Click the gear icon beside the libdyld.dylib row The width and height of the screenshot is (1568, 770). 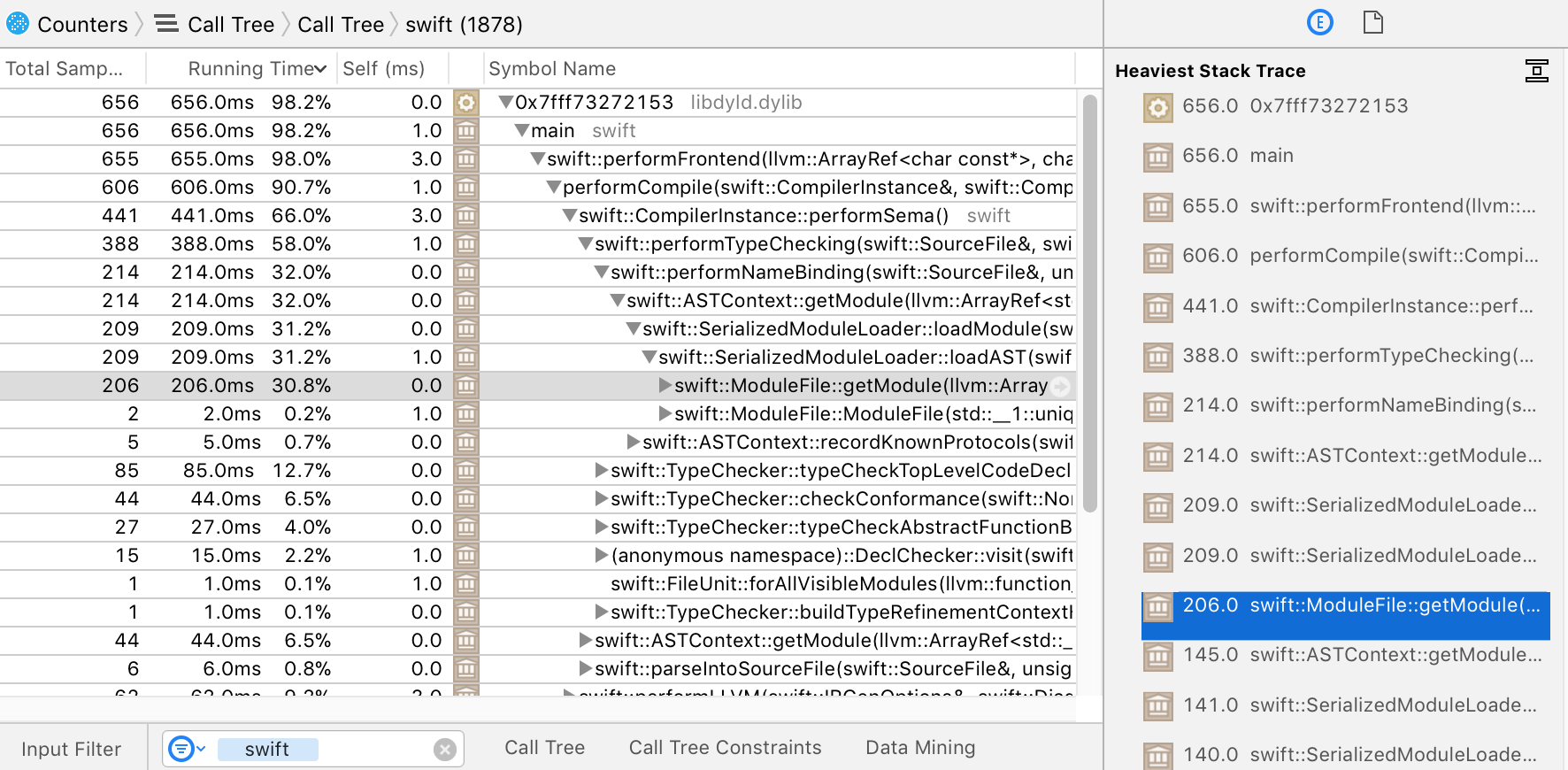tap(466, 103)
